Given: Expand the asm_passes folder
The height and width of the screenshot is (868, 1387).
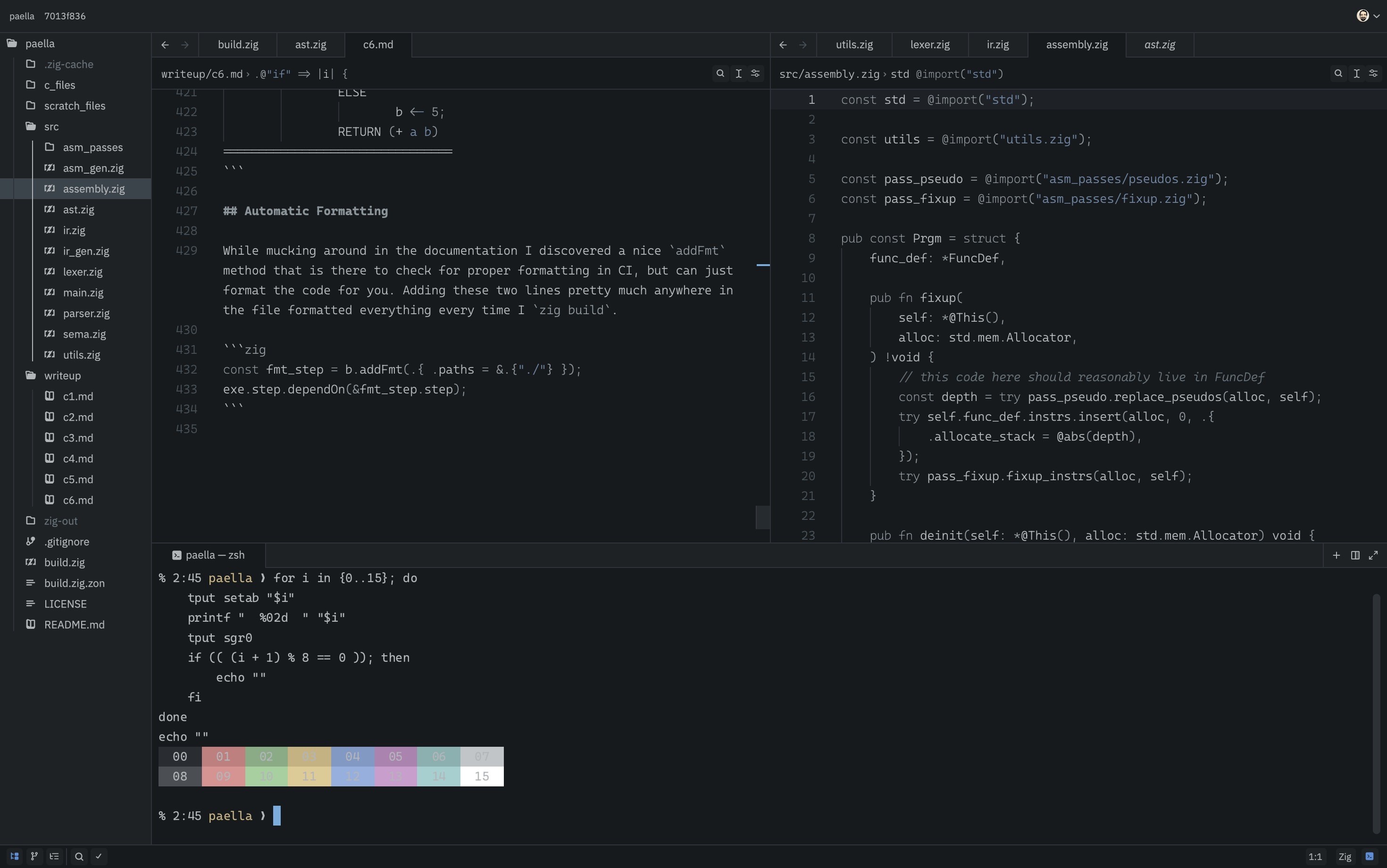Looking at the screenshot, I should (92, 148).
